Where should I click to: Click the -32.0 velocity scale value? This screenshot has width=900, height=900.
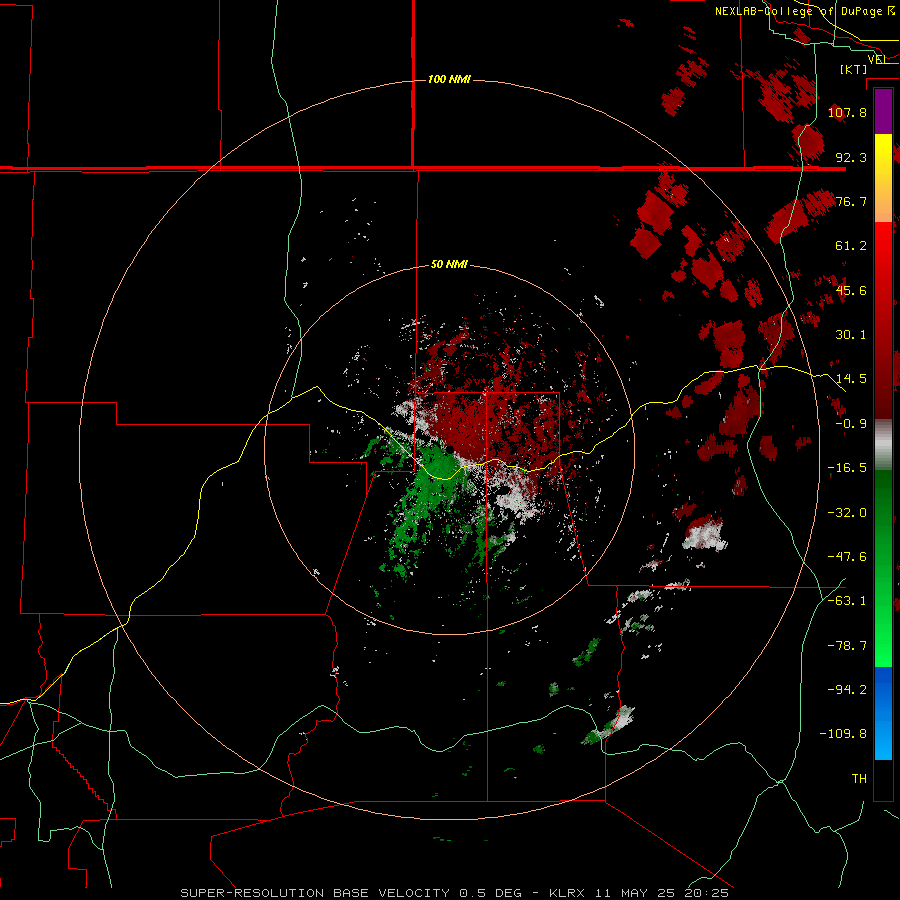coord(847,513)
